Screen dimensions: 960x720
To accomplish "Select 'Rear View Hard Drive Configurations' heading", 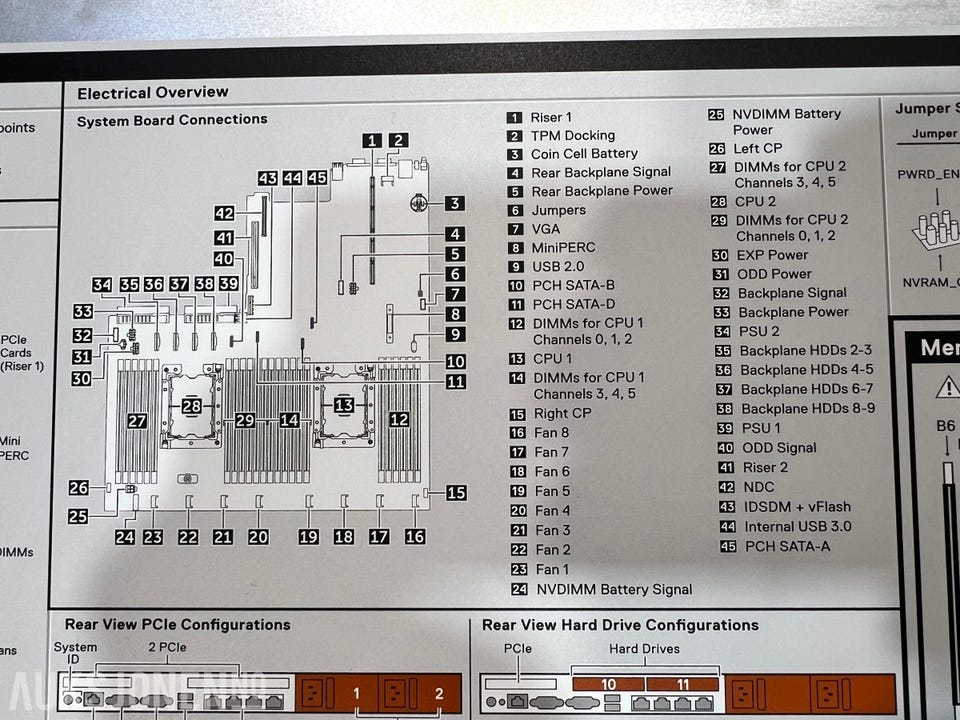I will (x=620, y=625).
